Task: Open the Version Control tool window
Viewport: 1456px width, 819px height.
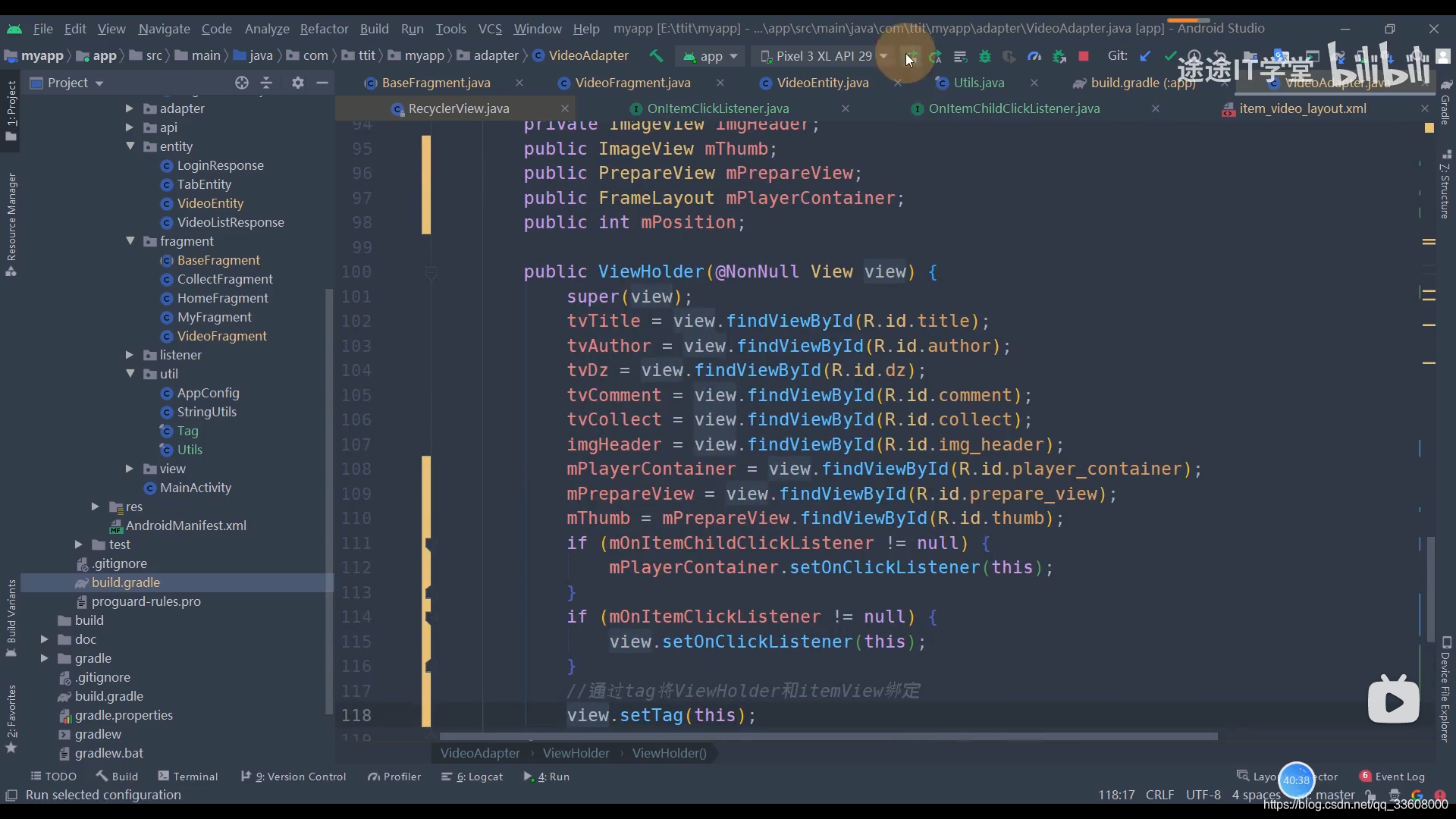Action: point(293,777)
